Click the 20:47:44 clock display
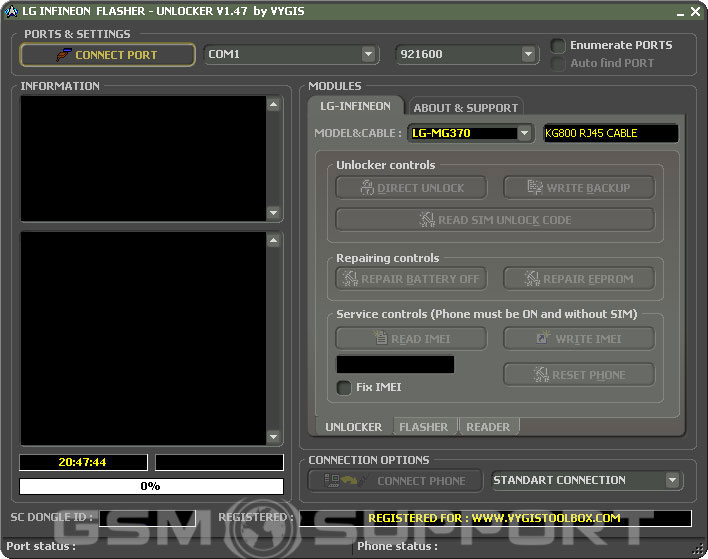 coord(83,462)
